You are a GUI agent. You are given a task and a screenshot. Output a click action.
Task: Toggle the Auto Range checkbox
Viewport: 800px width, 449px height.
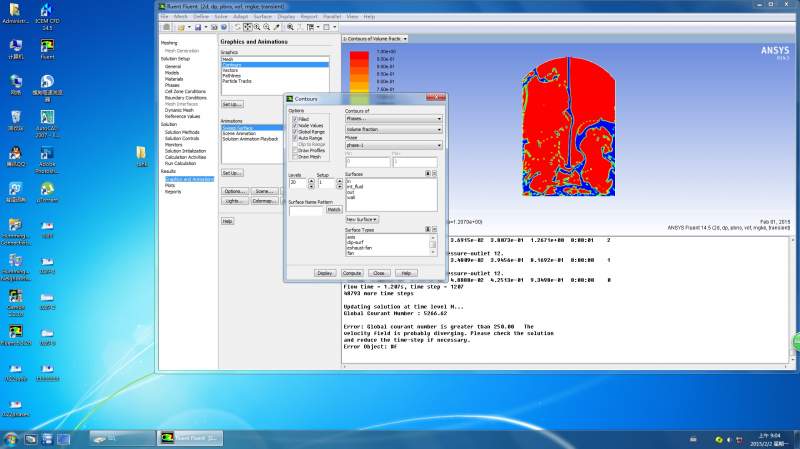(294, 138)
